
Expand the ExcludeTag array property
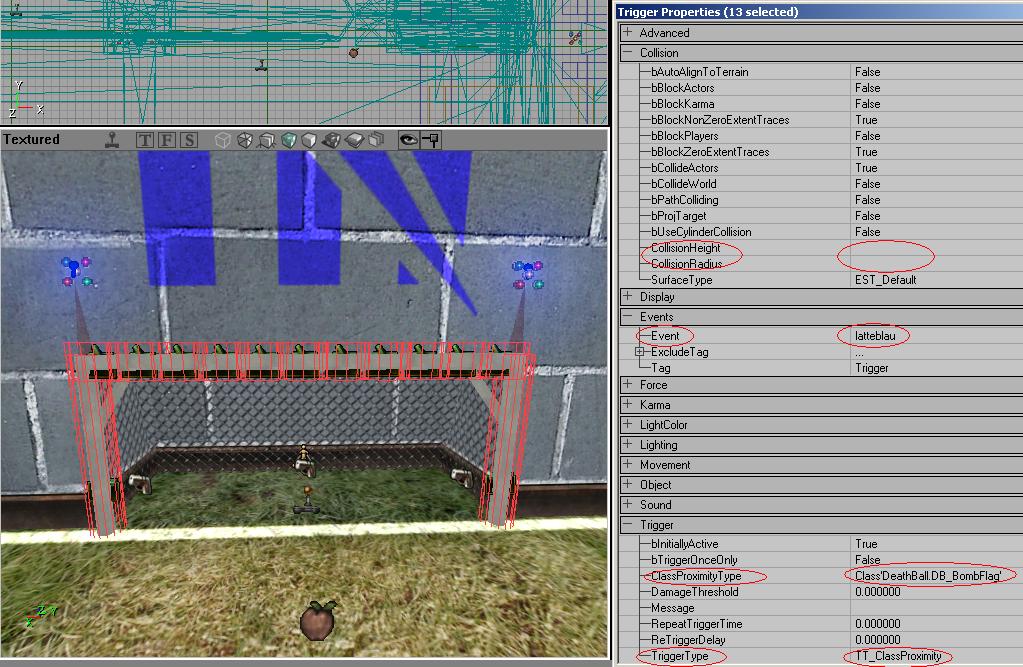coord(640,352)
